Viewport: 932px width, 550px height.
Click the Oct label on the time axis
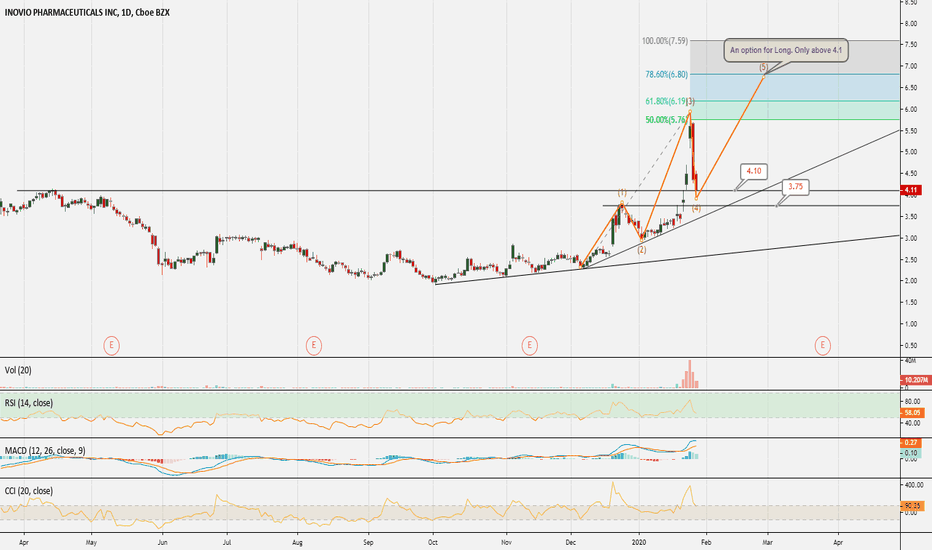tap(433, 542)
